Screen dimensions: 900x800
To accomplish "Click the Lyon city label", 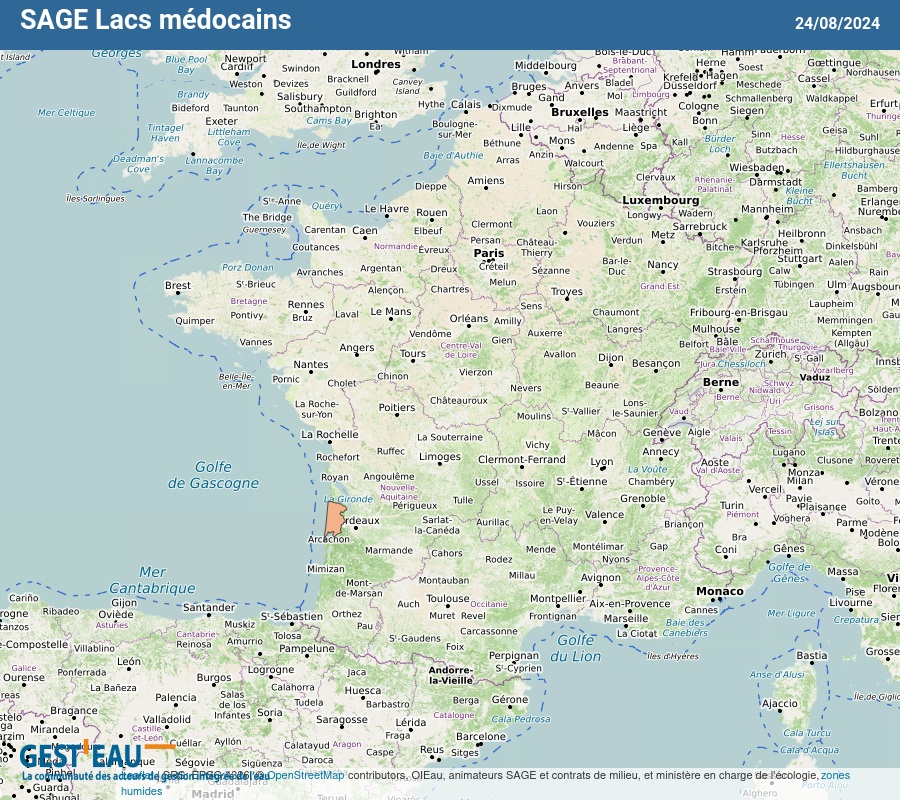I will click(602, 461).
